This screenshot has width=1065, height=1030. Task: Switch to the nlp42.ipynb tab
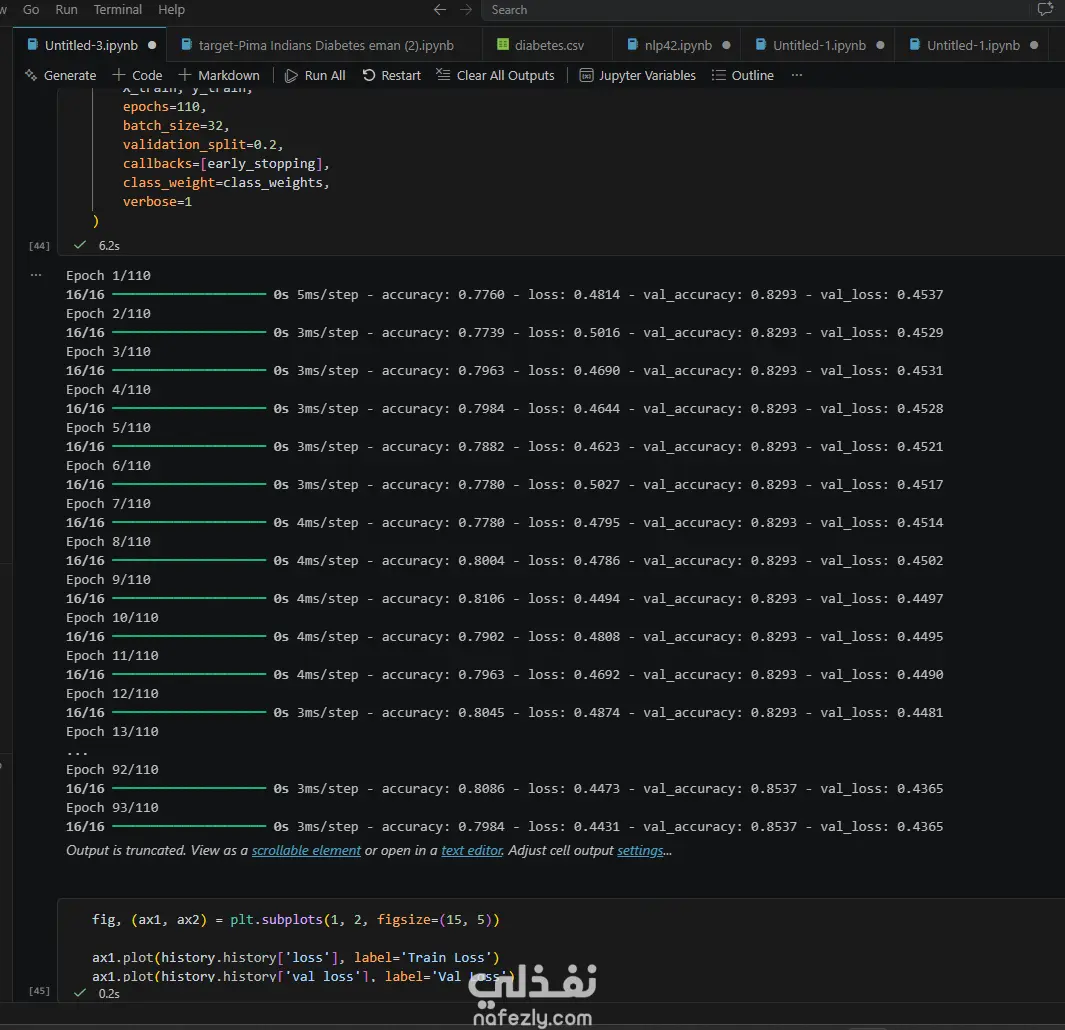coord(678,45)
